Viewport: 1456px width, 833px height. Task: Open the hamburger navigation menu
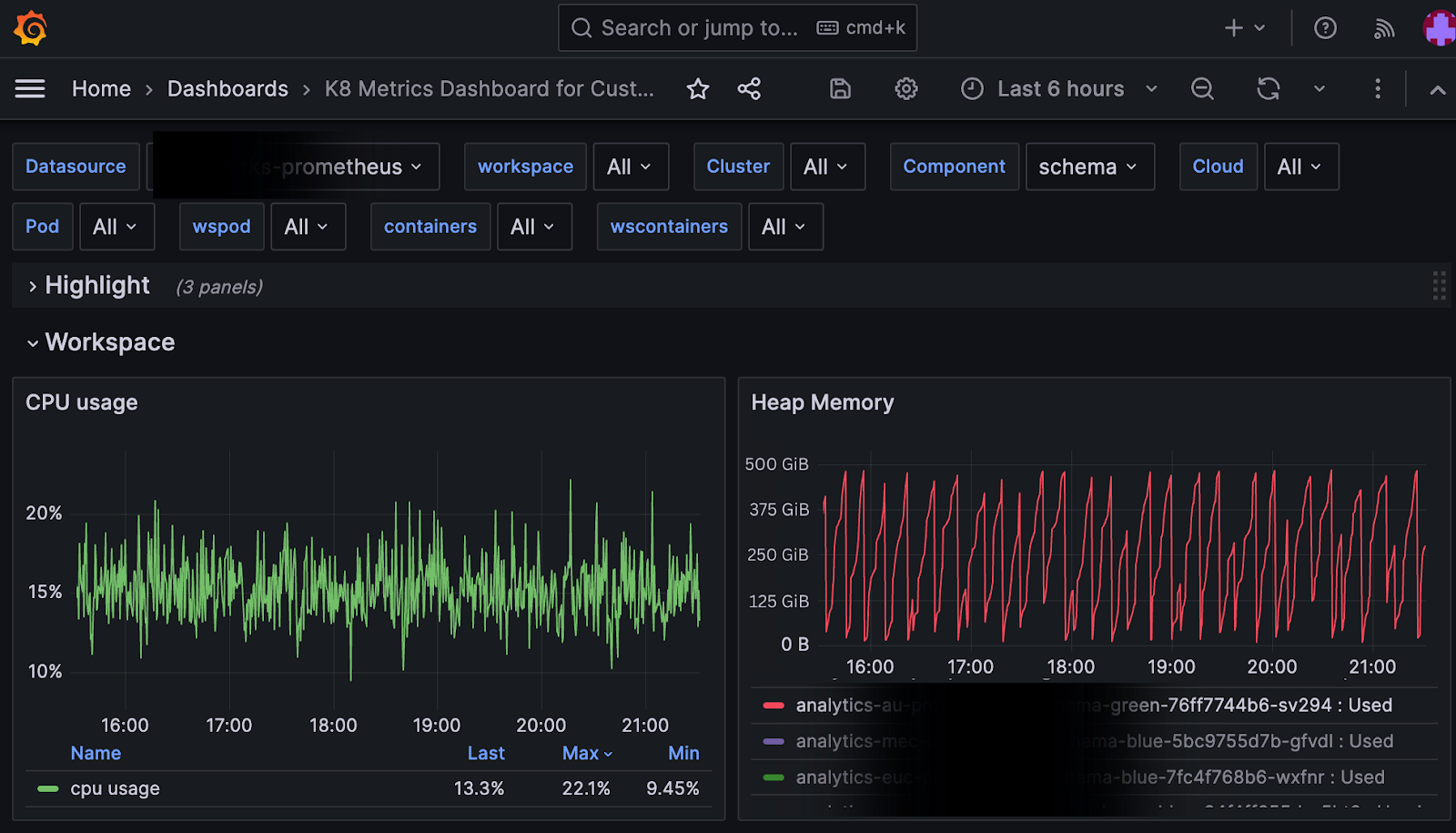point(30,88)
